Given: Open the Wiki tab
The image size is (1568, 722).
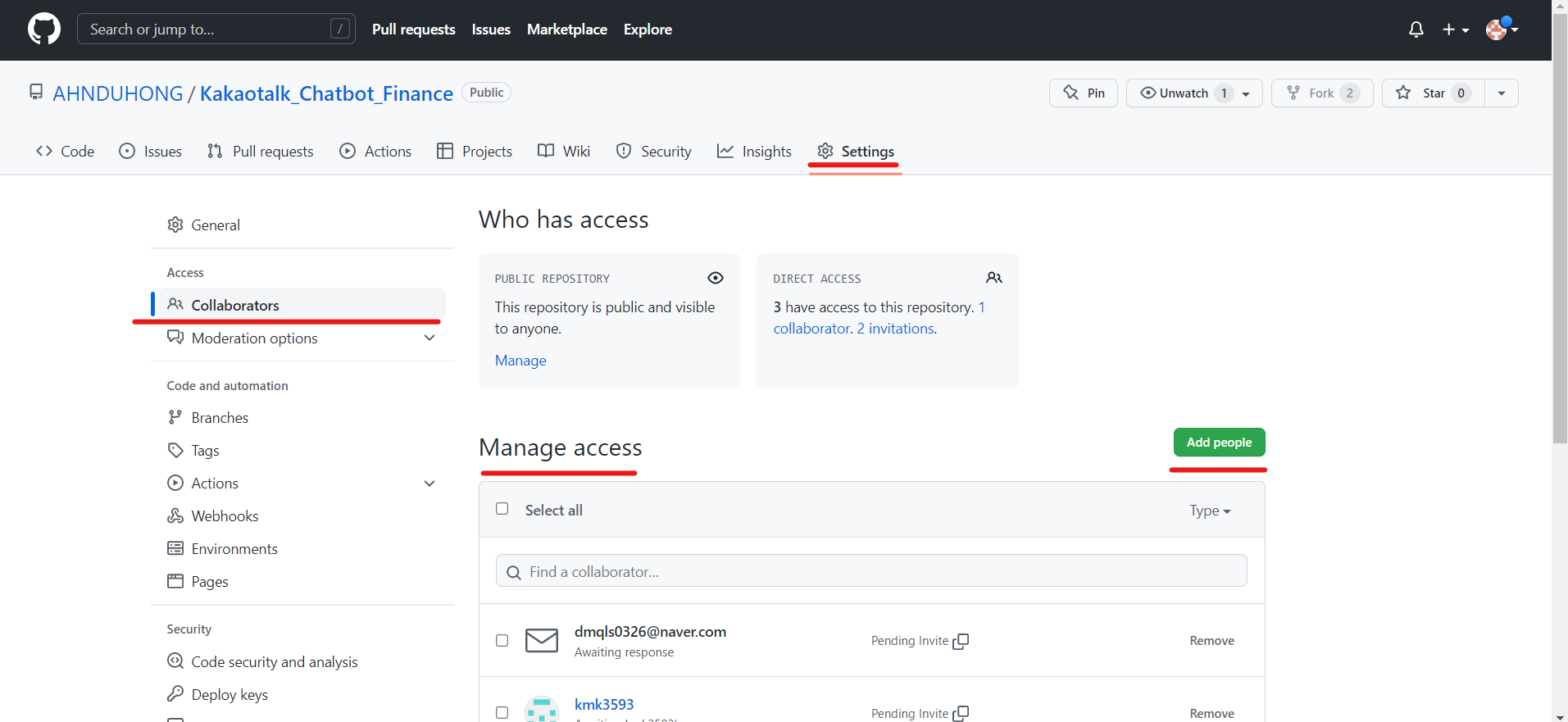Looking at the screenshot, I should [564, 151].
